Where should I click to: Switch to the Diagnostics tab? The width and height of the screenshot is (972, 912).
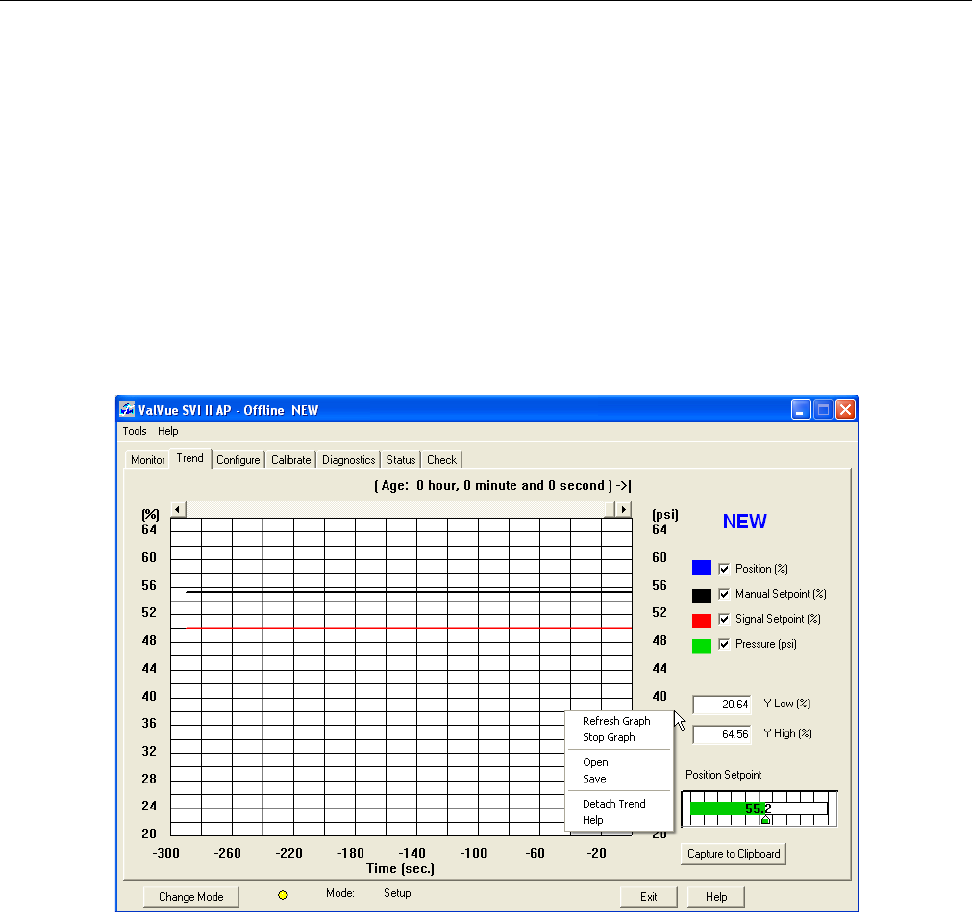pyautogui.click(x=348, y=460)
